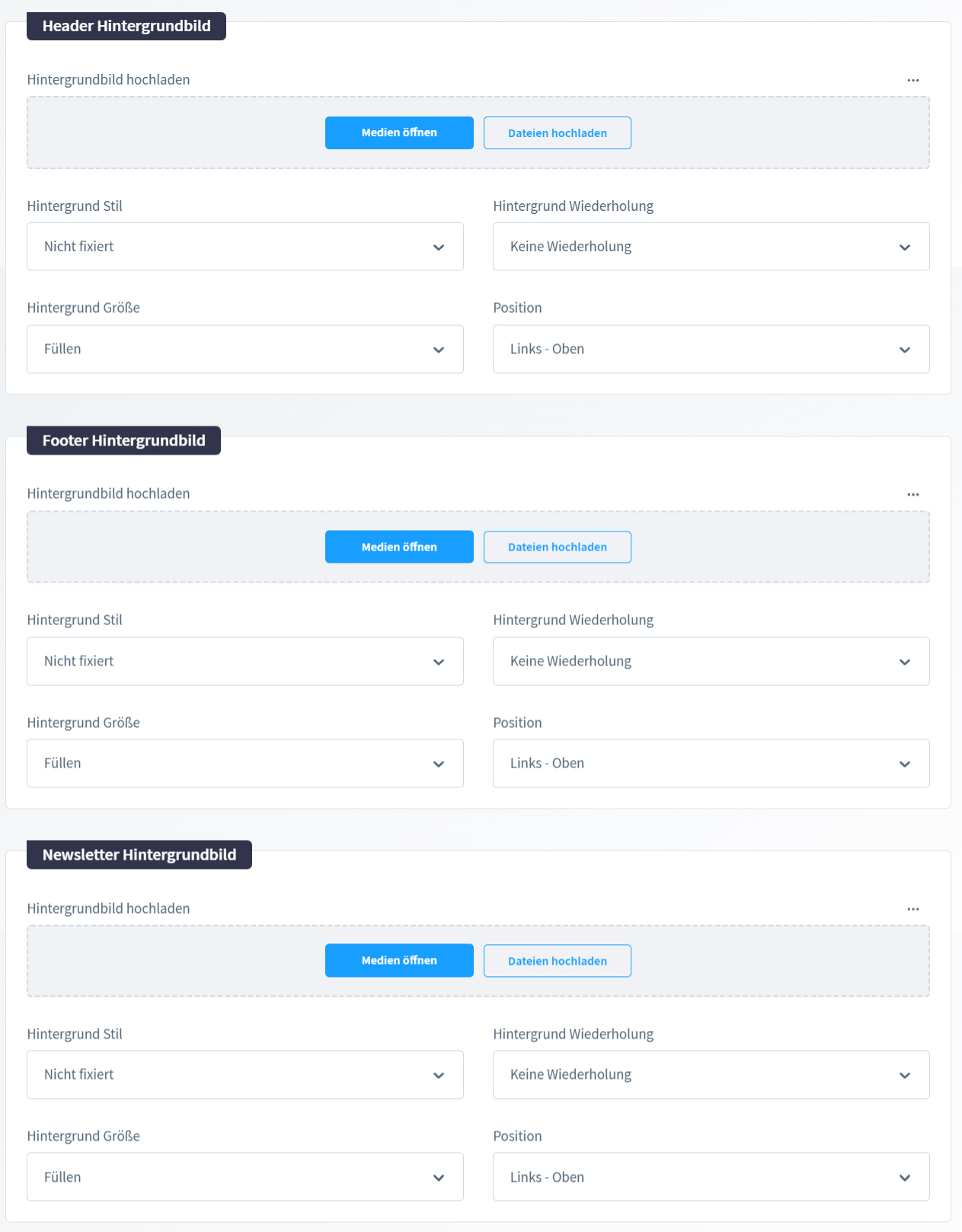The height and width of the screenshot is (1232, 962).
Task: Open Newsletter Position dropdown
Action: 711,1177
